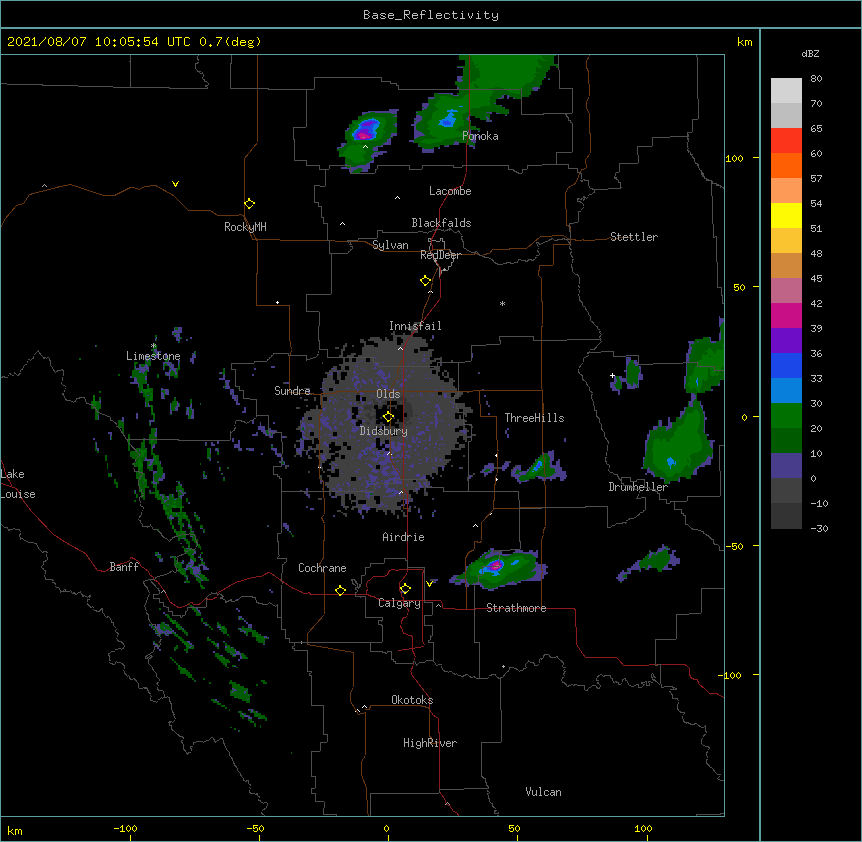Click the Vulcan label

pyautogui.click(x=543, y=792)
